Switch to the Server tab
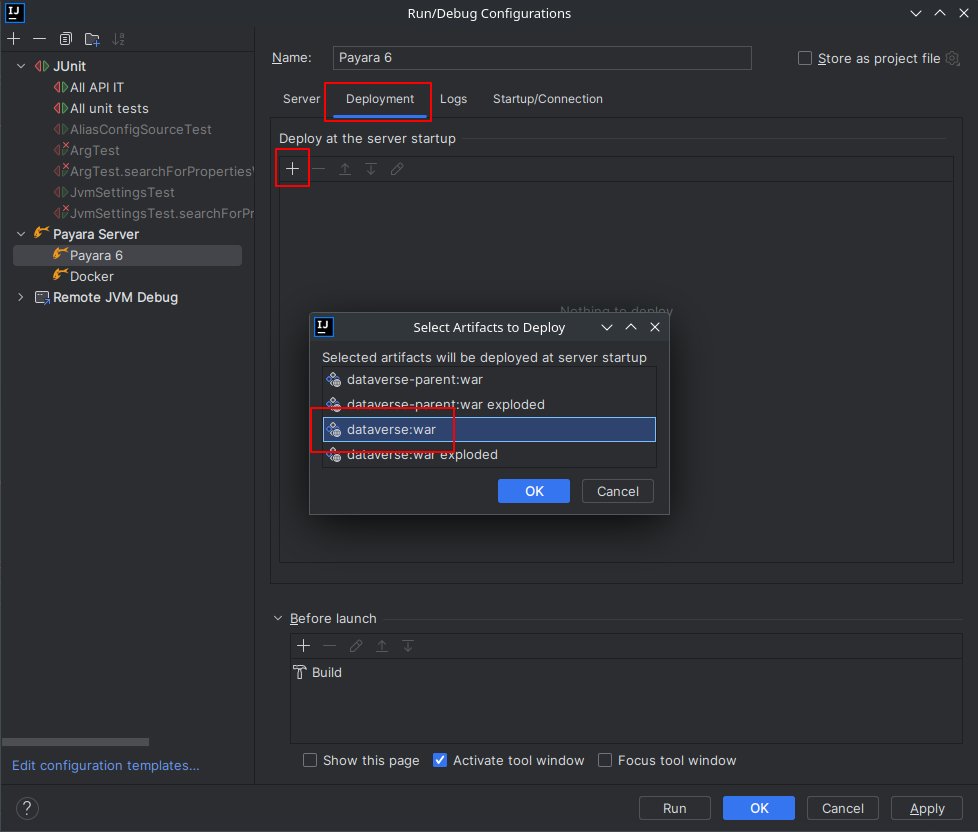The image size is (978, 832). (x=300, y=99)
